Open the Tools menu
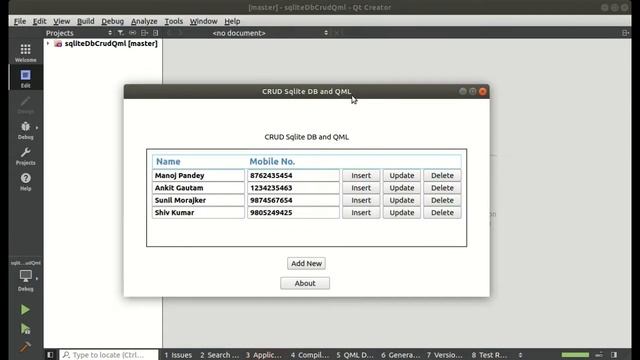The width and height of the screenshot is (640, 360). tap(173, 21)
